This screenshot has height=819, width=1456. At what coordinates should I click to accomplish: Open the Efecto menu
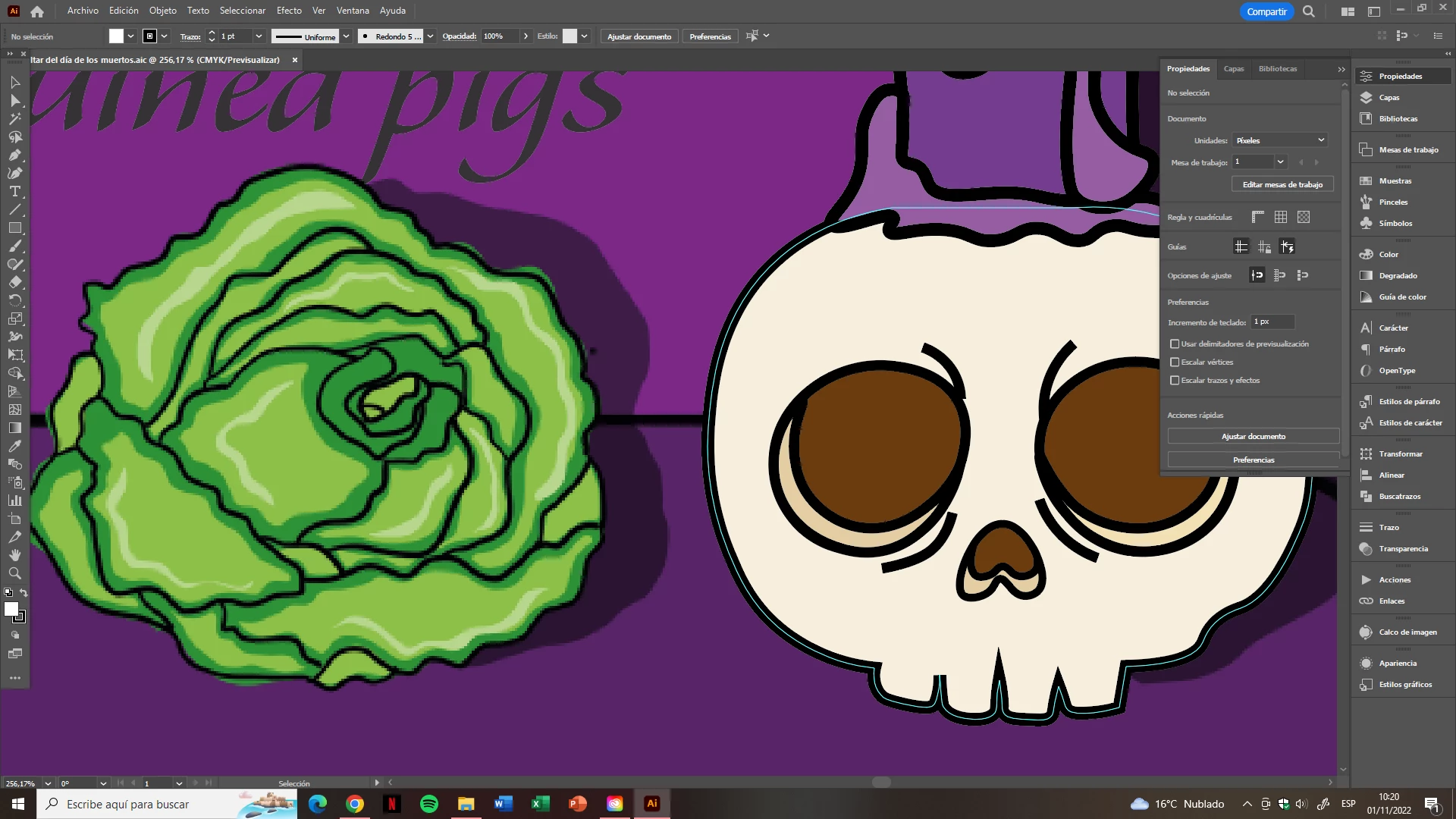pos(289,11)
